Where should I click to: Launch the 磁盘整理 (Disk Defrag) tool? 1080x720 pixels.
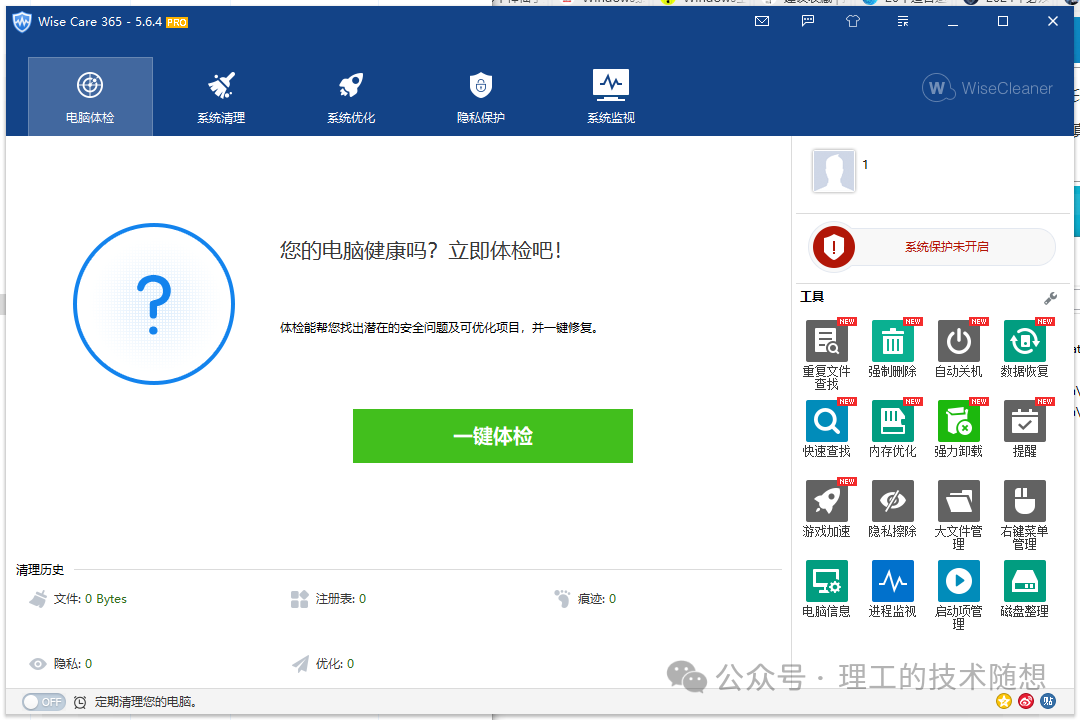click(x=1024, y=583)
